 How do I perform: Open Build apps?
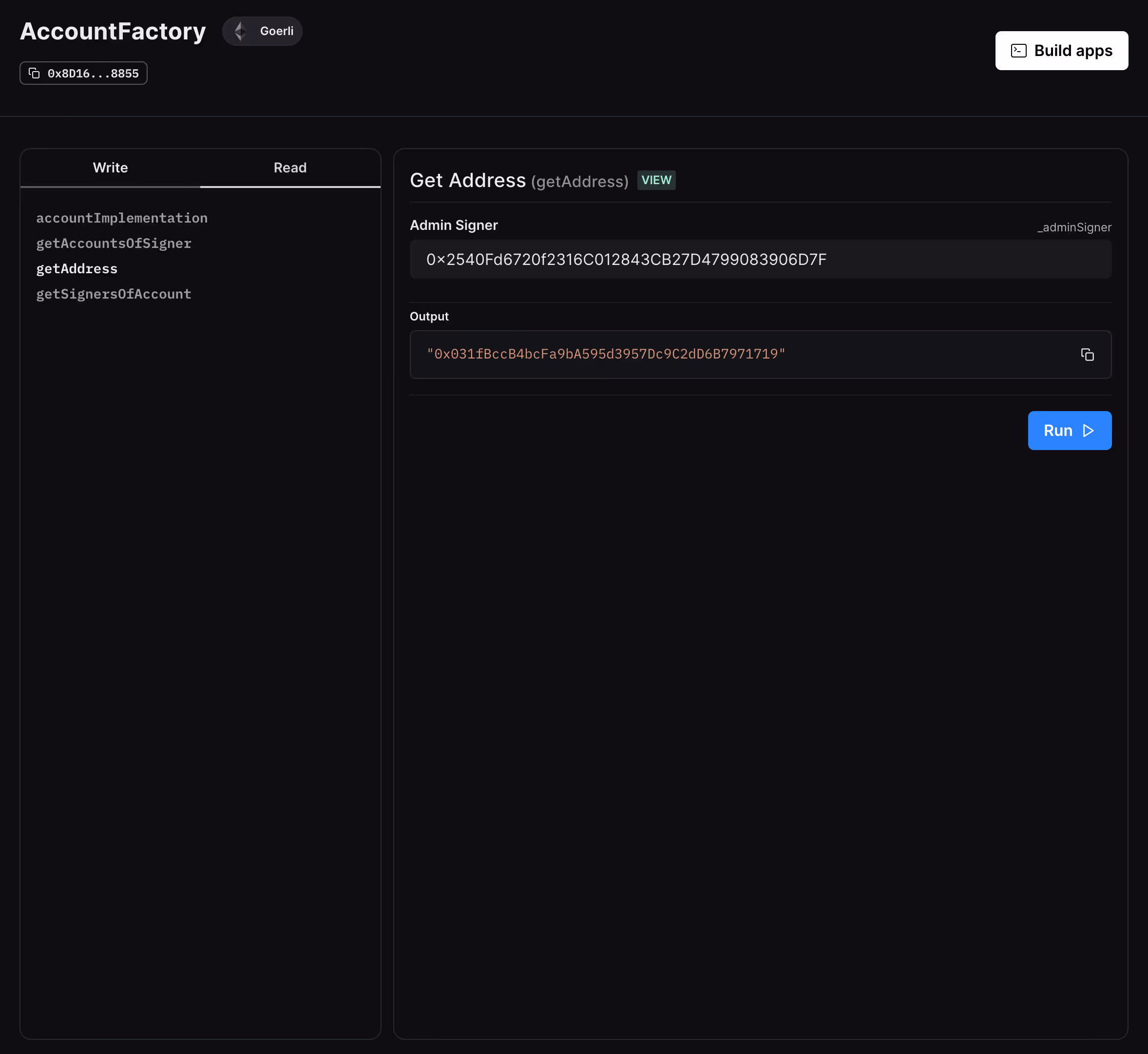1061,51
